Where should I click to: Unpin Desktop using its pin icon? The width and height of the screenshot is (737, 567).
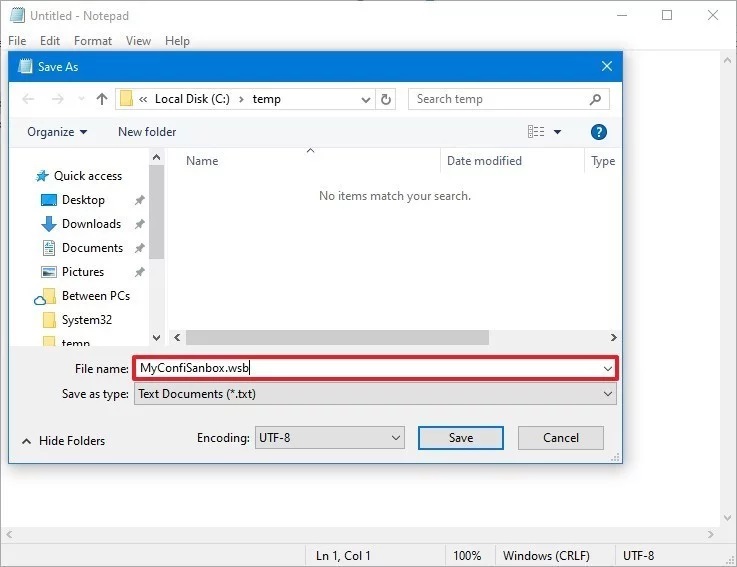(140, 200)
